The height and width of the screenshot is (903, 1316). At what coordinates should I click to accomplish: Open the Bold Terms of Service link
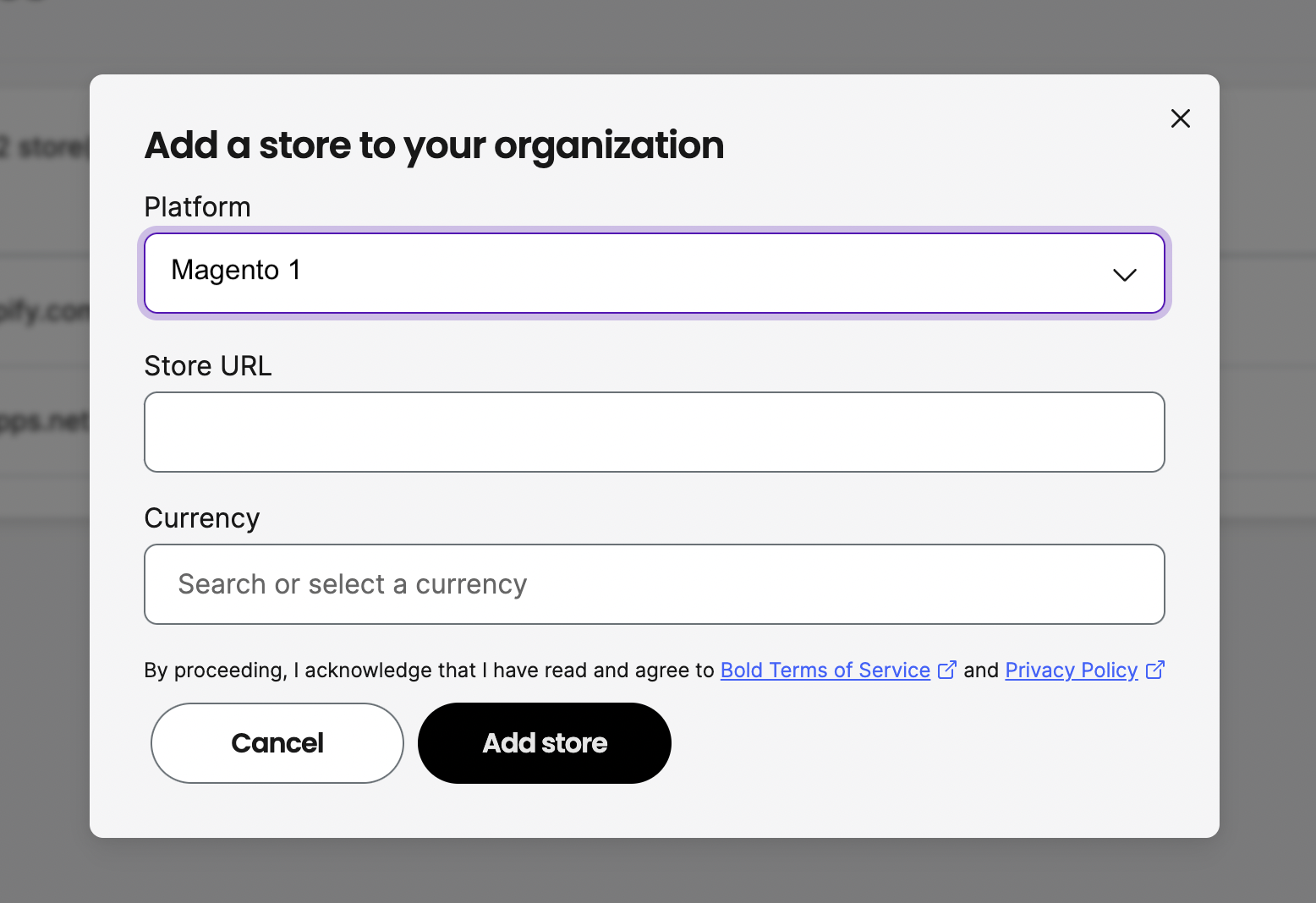point(824,670)
